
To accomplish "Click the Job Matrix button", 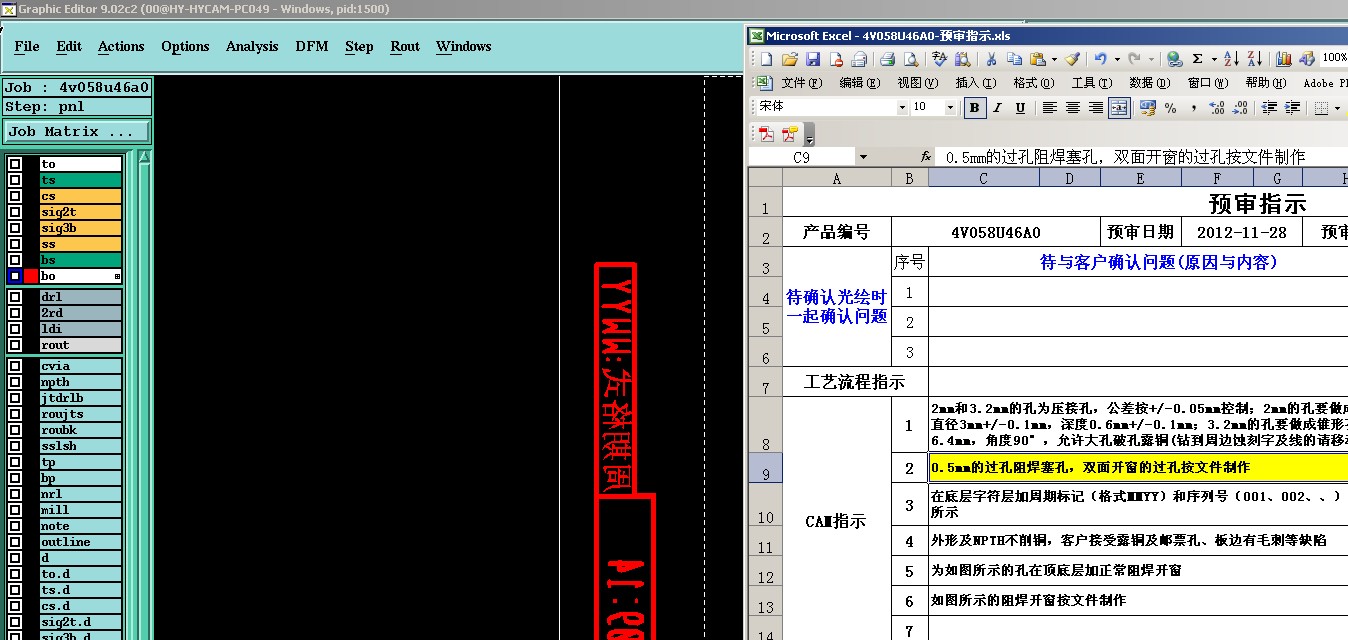I will tap(77, 131).
